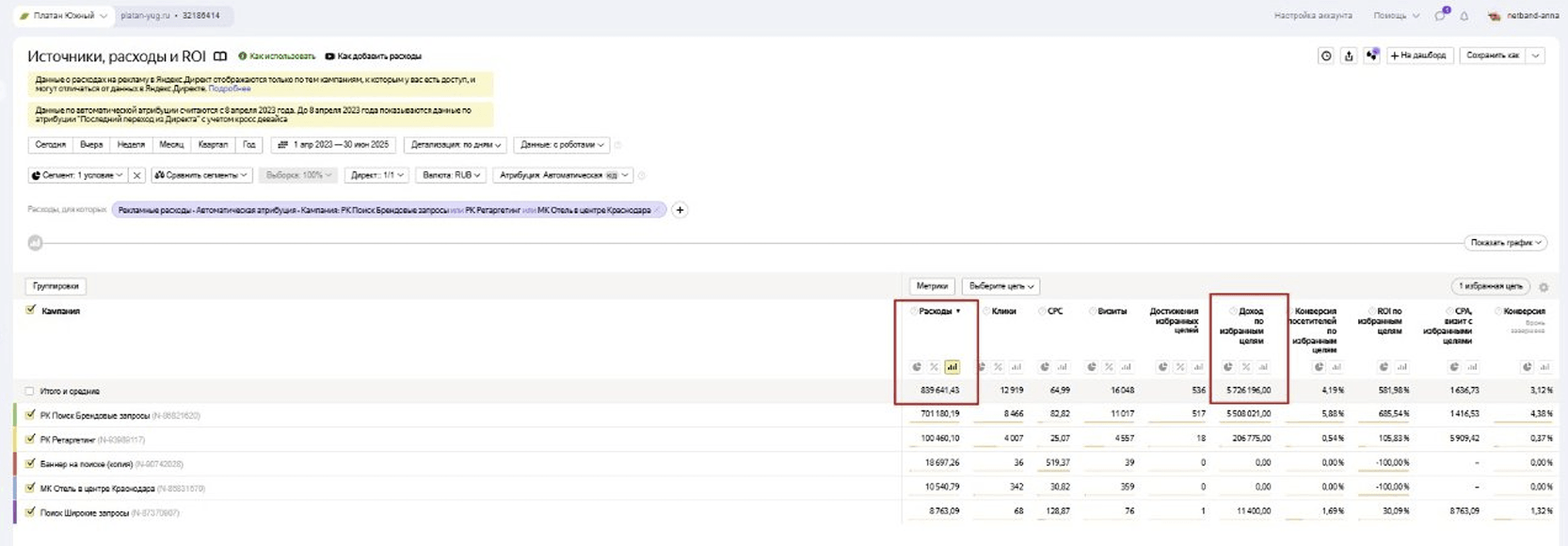Click the export/share report icon
1568x546 pixels.
(x=1349, y=56)
